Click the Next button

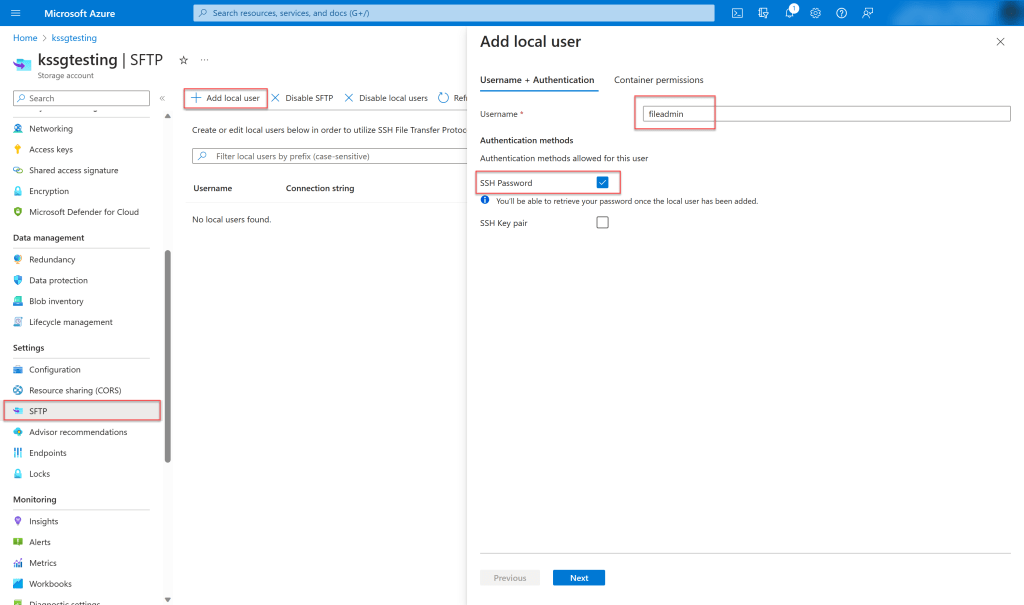(x=579, y=578)
